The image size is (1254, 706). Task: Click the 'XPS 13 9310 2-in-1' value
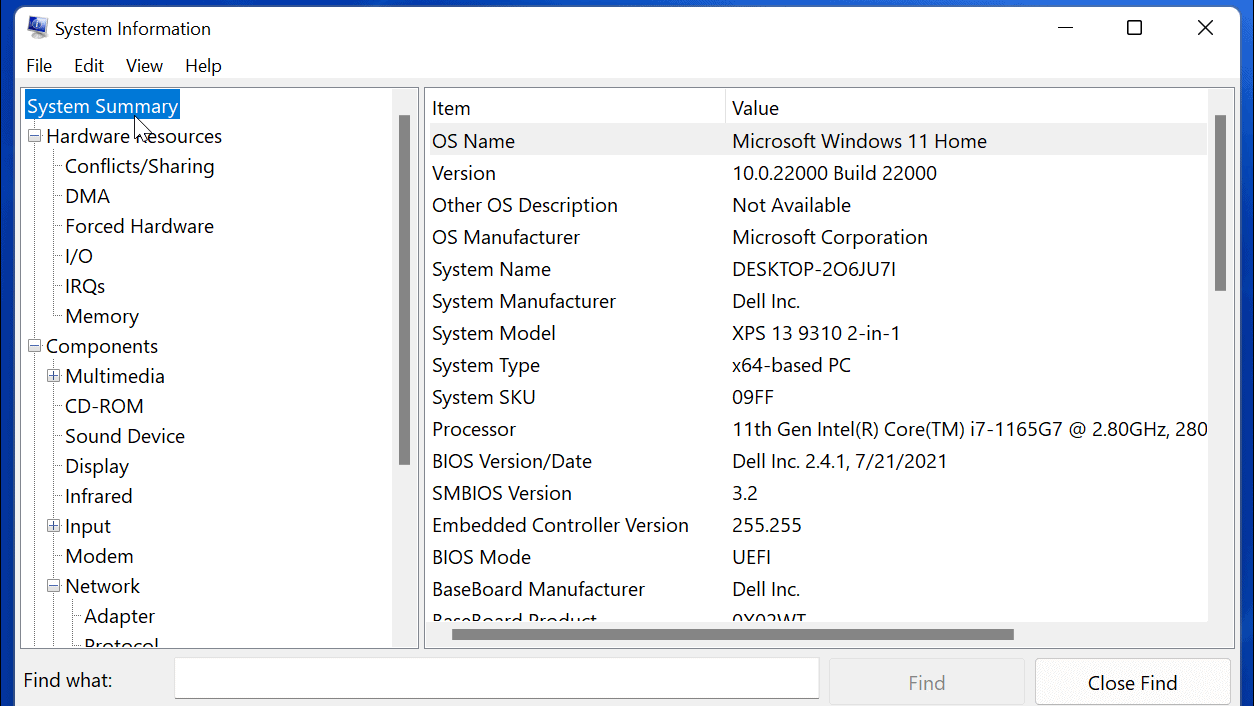point(816,333)
